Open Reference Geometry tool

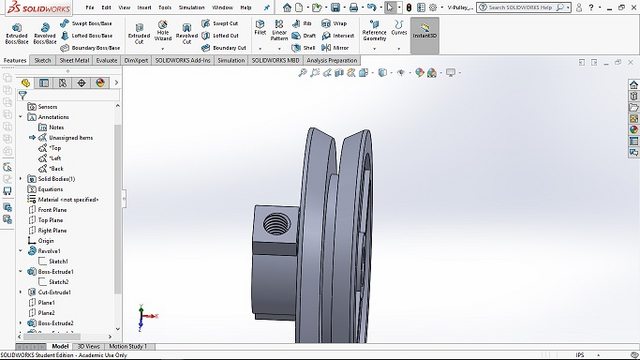(374, 31)
